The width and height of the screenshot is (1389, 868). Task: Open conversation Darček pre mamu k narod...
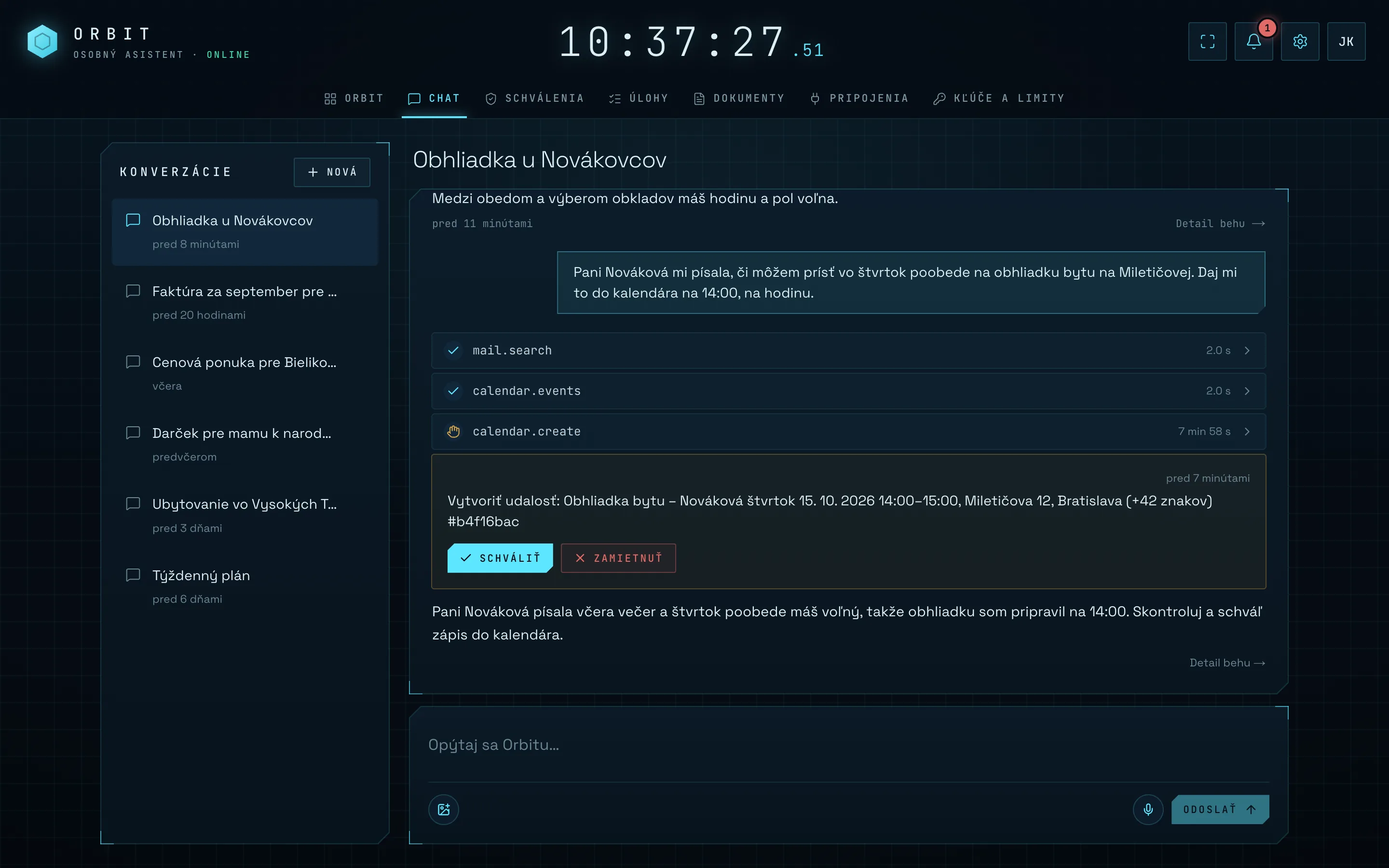[x=245, y=444]
